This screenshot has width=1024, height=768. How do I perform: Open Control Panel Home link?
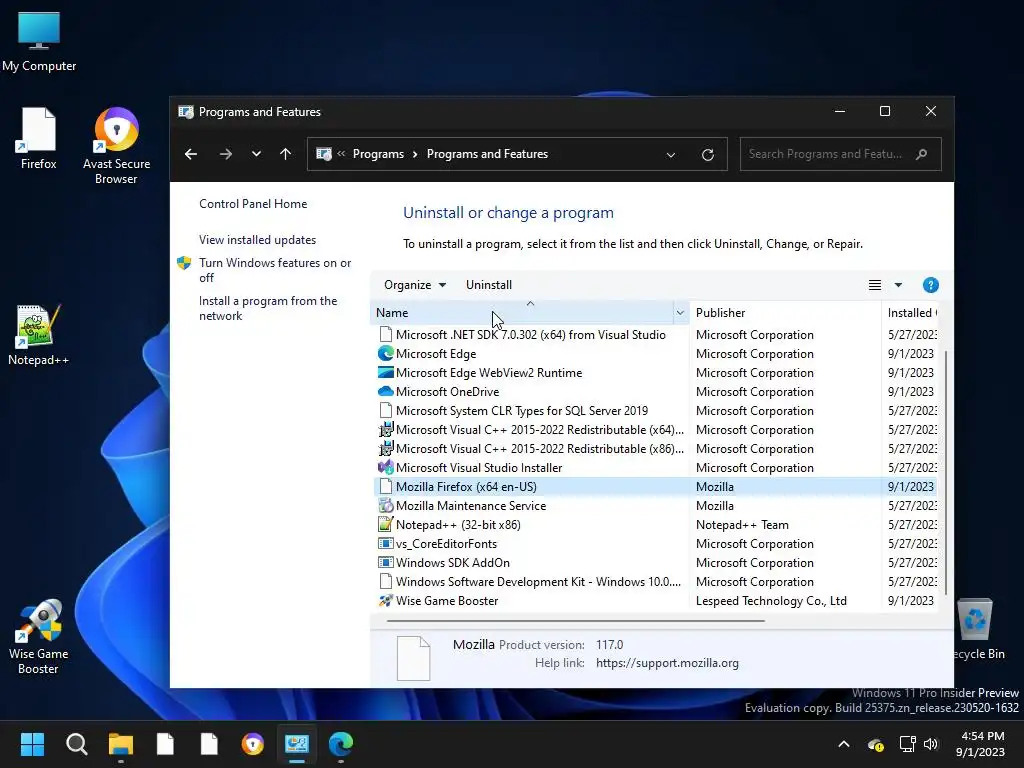point(253,204)
